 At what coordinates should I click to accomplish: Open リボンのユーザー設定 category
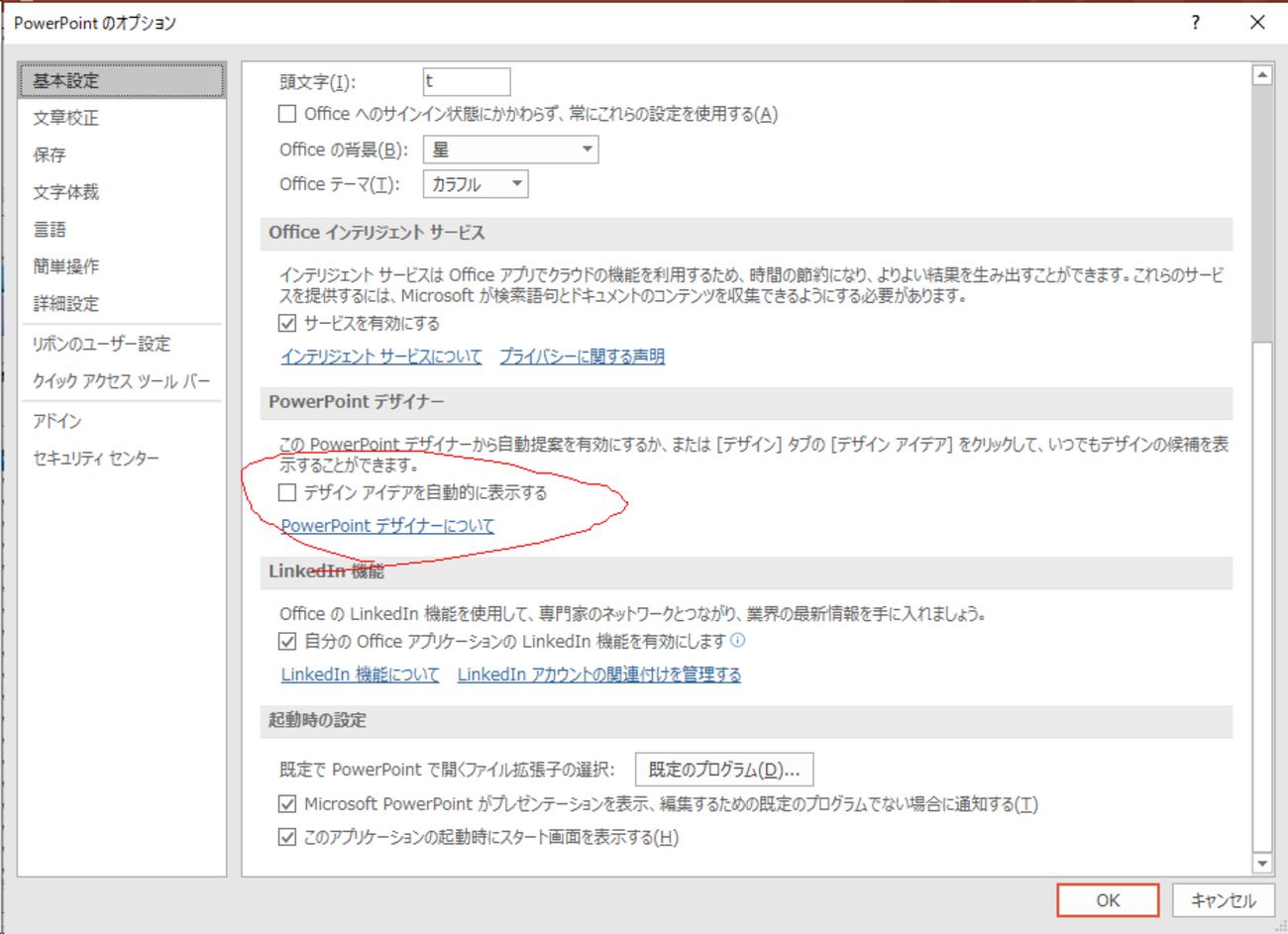coord(122,344)
